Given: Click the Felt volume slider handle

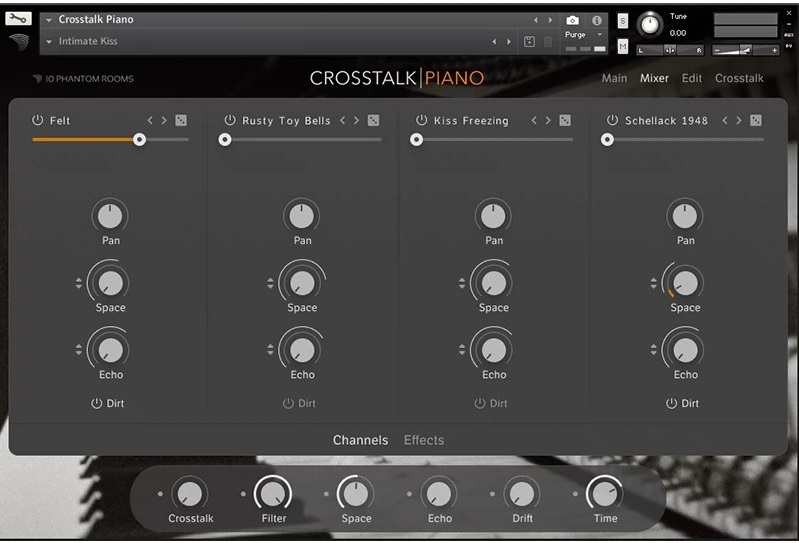Looking at the screenshot, I should [x=140, y=140].
